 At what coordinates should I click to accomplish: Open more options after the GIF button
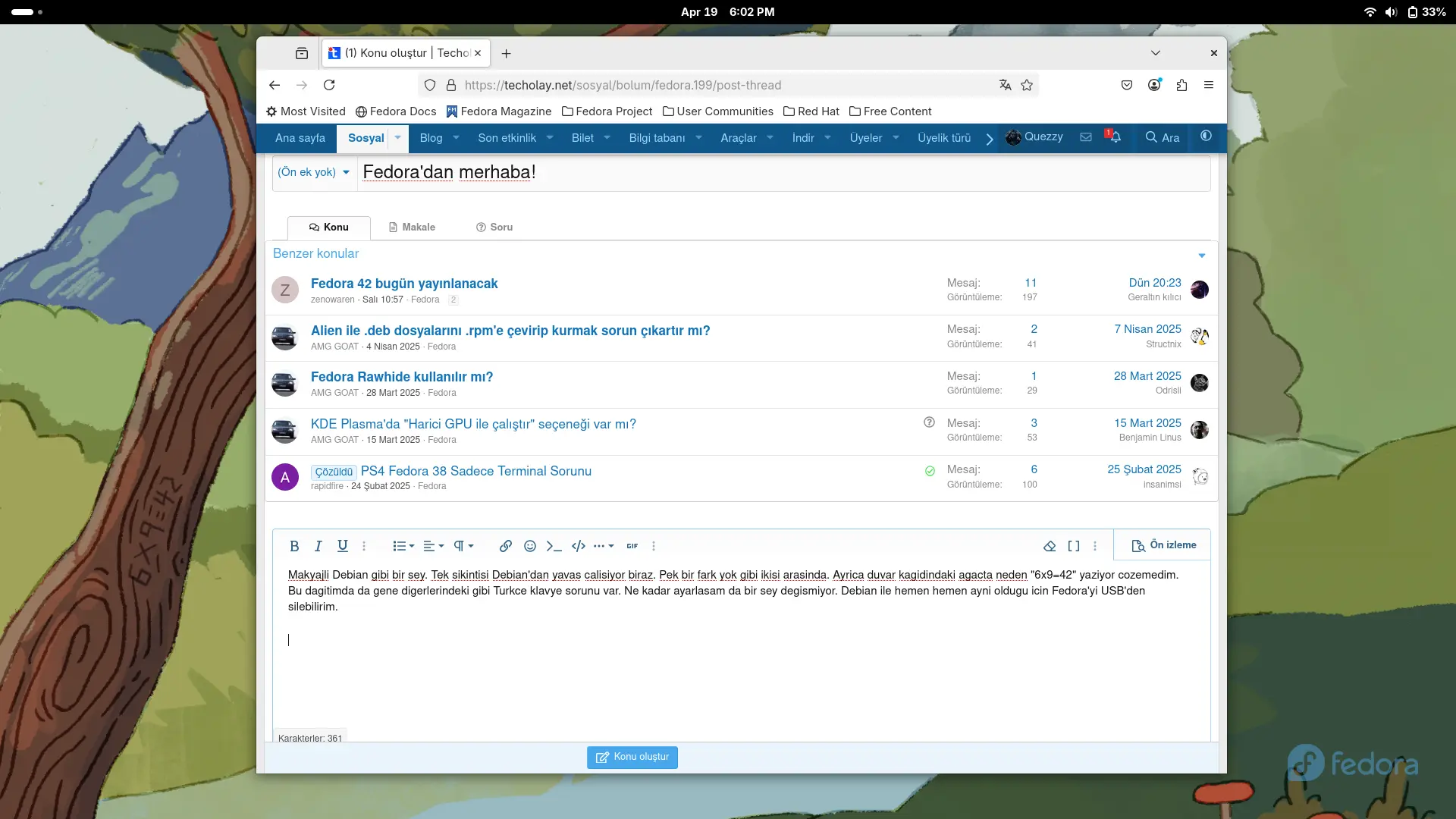pyautogui.click(x=654, y=546)
